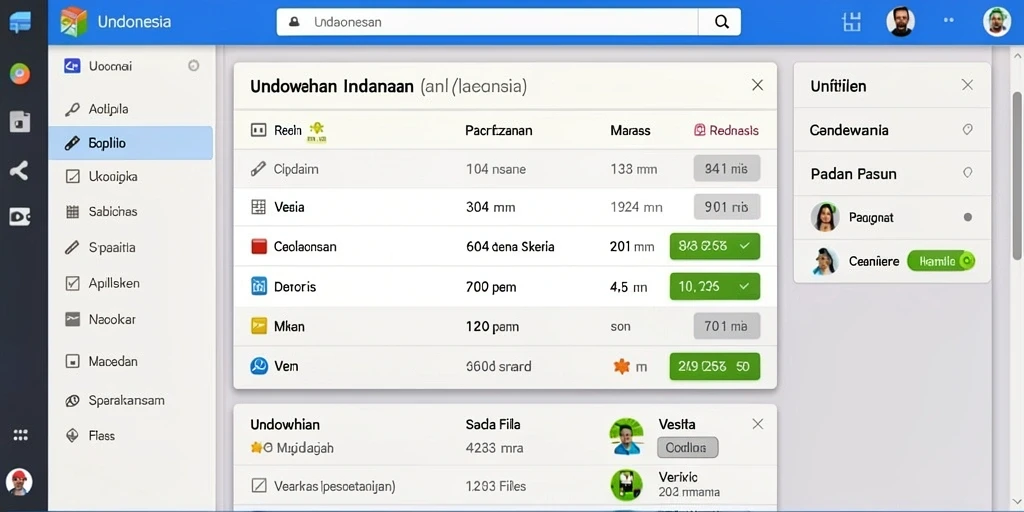Open the Ceaniiere contact avatar

[x=825, y=261]
